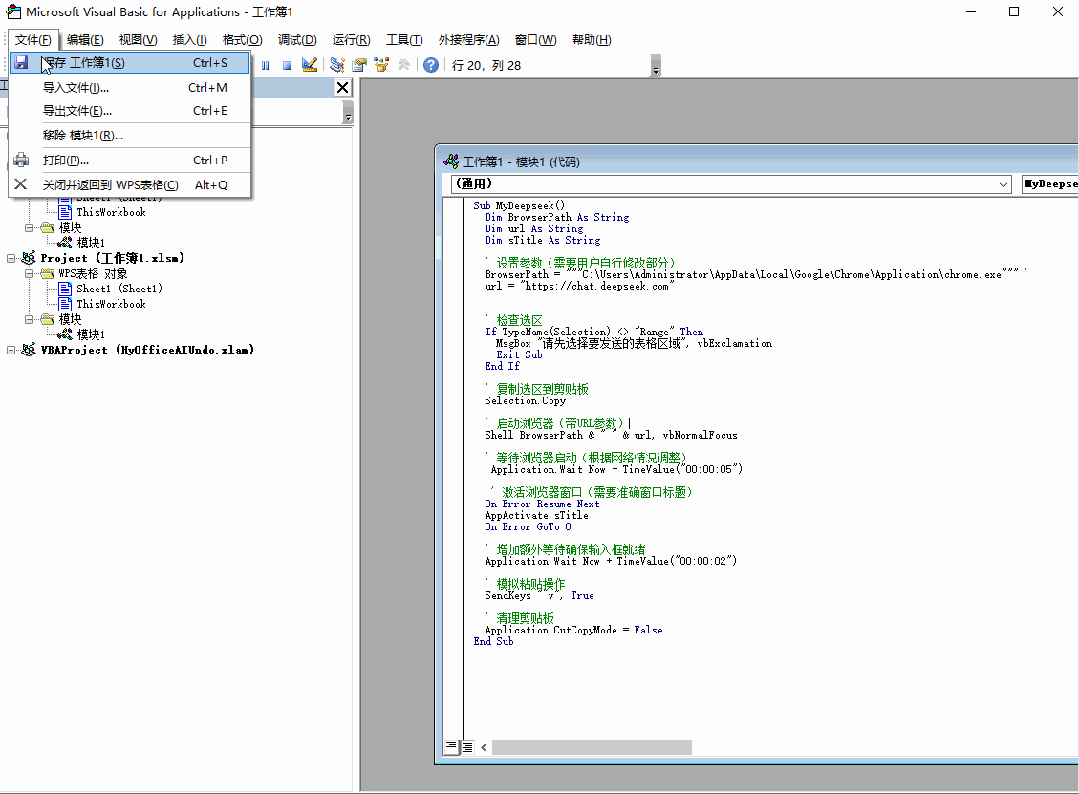
Task: Open the 编辑(E) menu
Action: (x=85, y=39)
